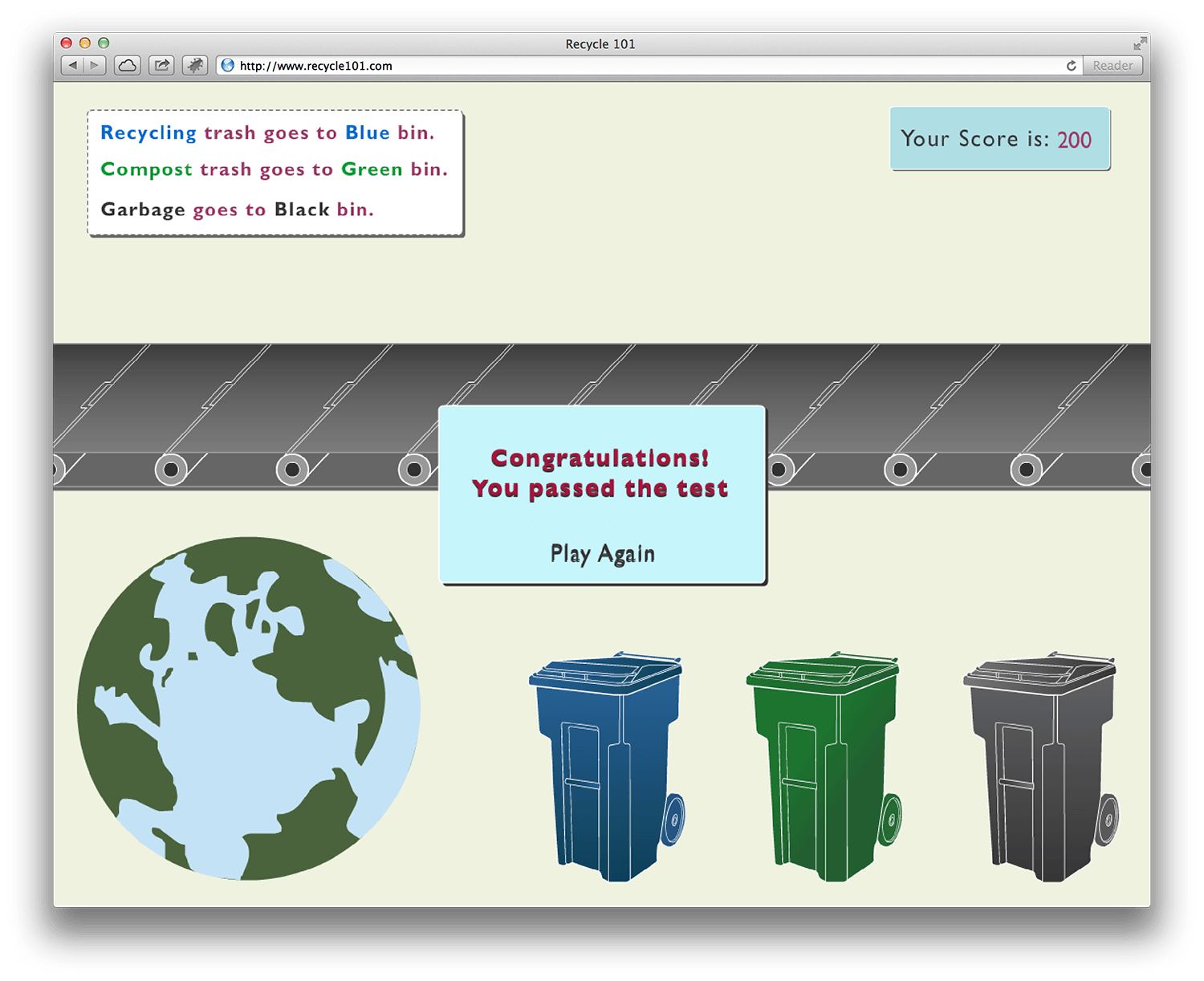Click the 'Congratulations!' heading text

pos(600,458)
